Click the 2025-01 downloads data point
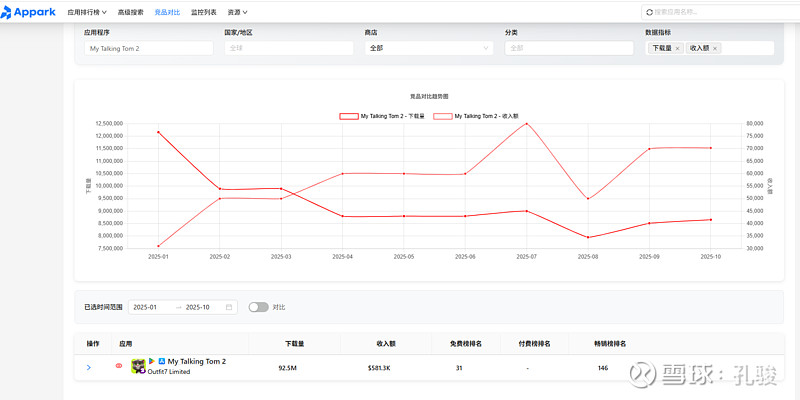Image resolution: width=800 pixels, height=400 pixels. tap(158, 132)
